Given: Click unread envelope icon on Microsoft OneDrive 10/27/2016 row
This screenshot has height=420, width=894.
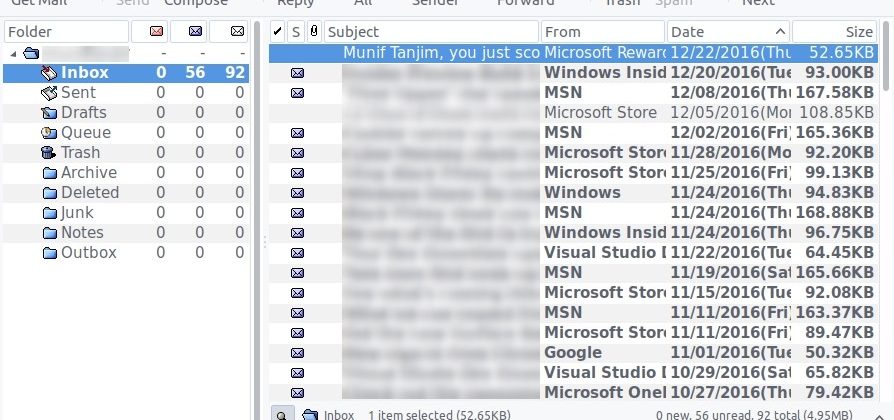Looking at the screenshot, I should coord(297,393).
